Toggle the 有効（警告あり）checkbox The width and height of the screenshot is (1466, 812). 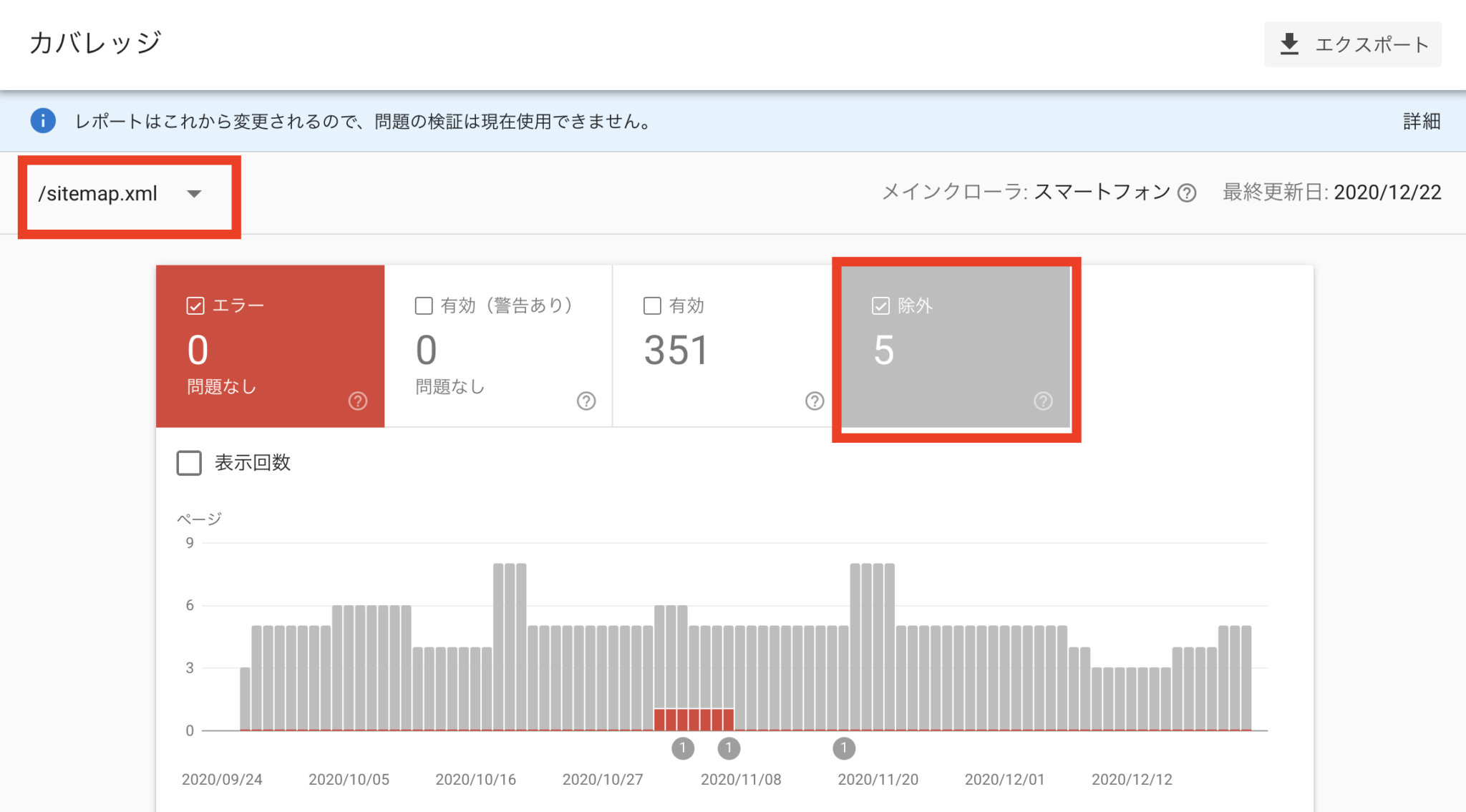pyautogui.click(x=424, y=305)
